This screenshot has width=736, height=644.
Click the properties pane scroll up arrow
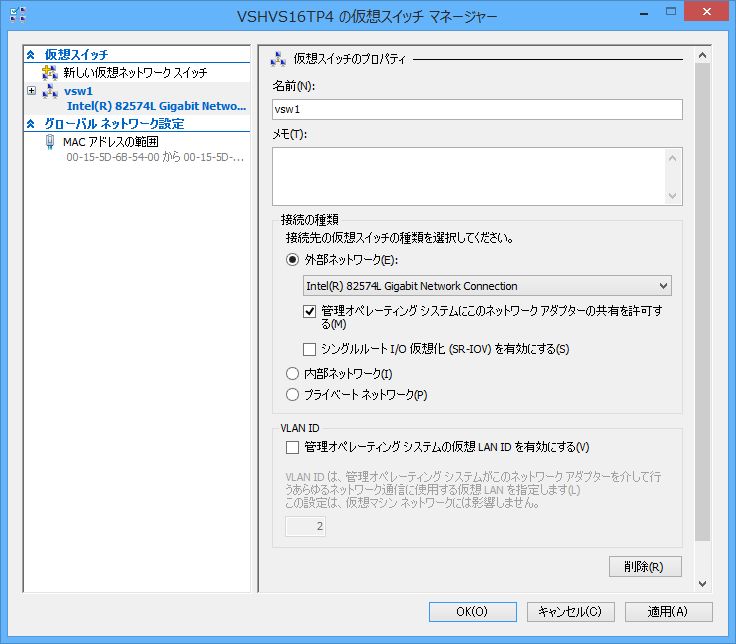click(x=702, y=55)
